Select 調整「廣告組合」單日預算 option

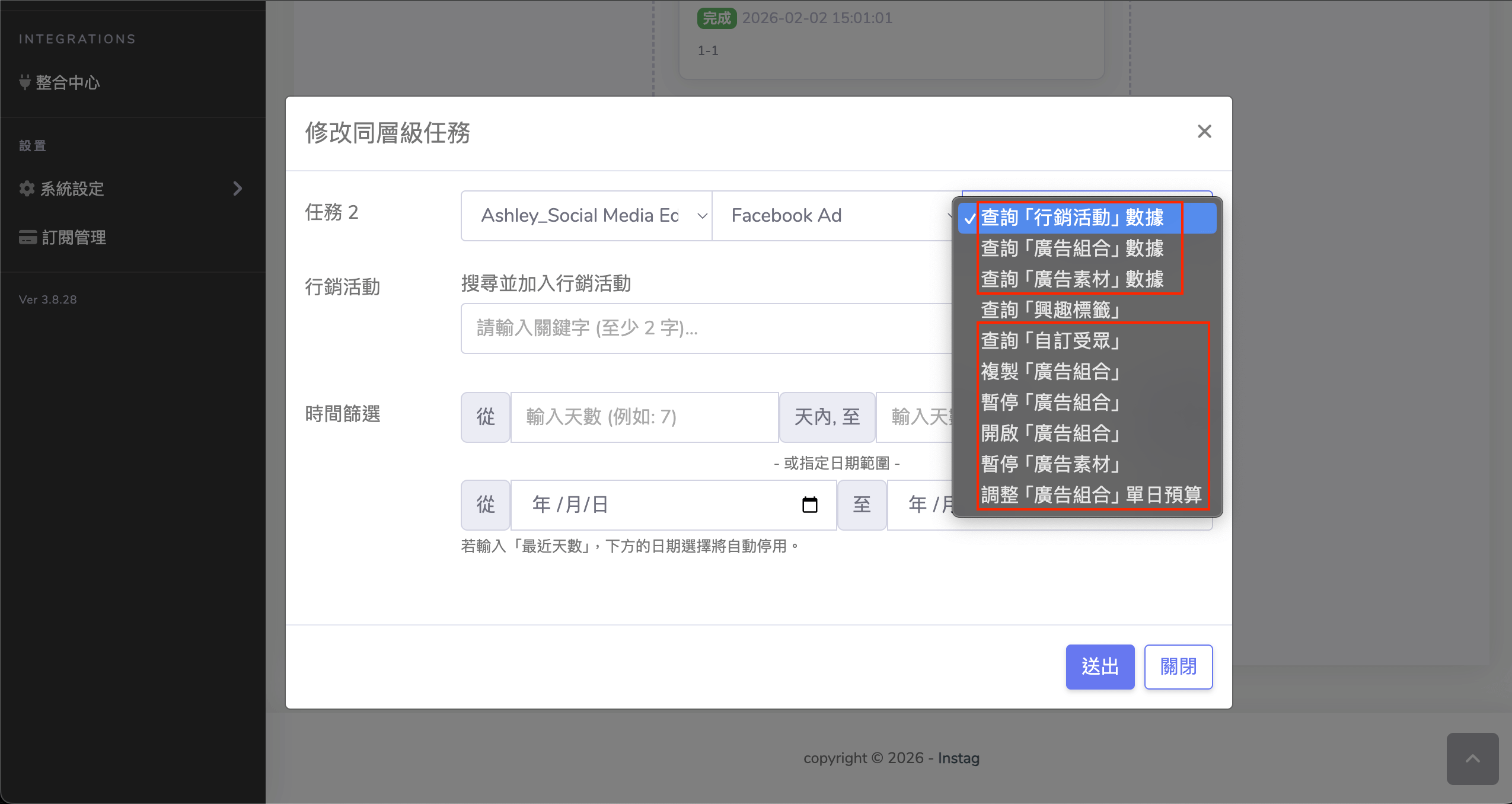point(1091,495)
